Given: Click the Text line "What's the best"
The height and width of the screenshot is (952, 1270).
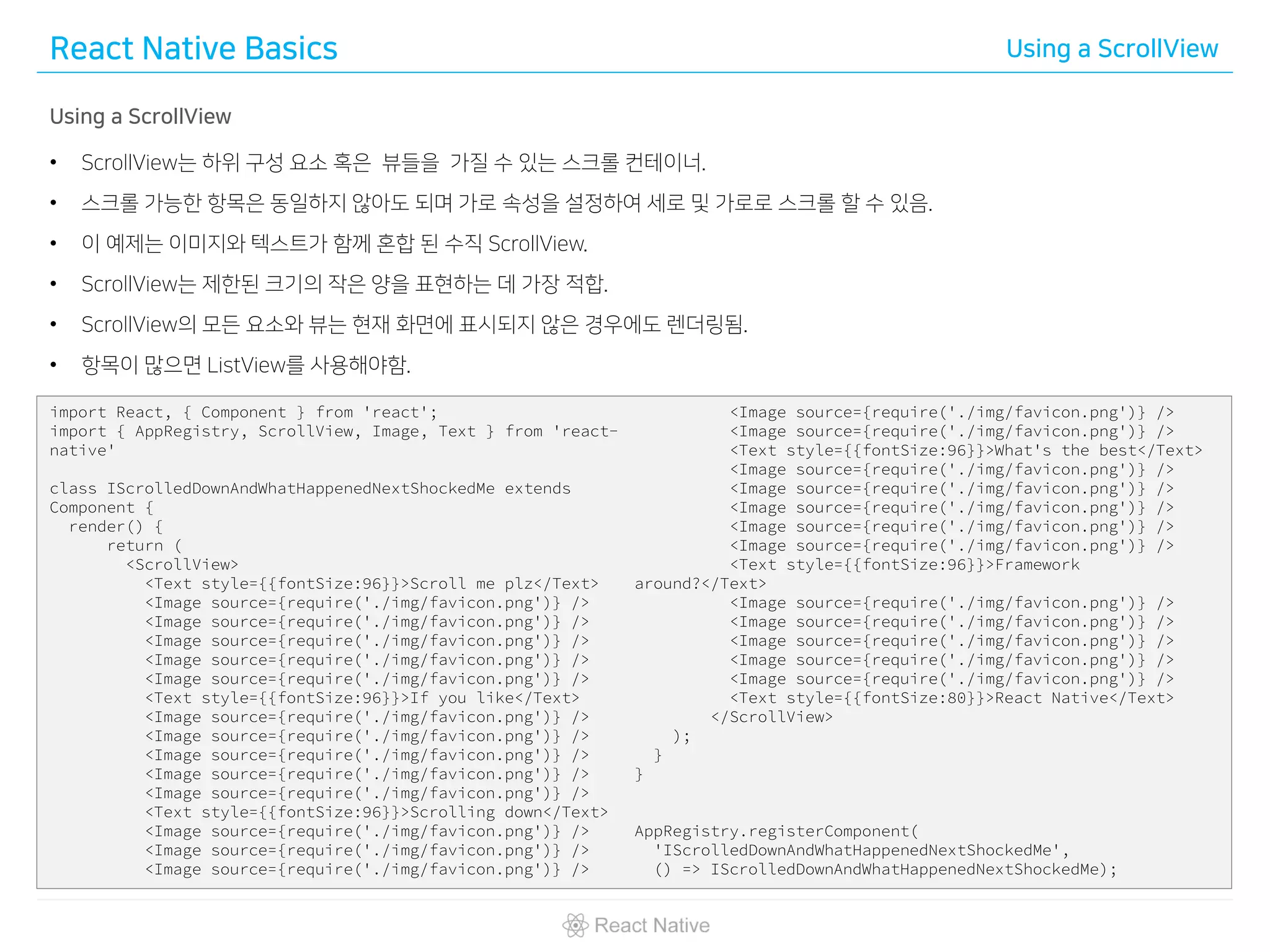Looking at the screenshot, I should [x=966, y=451].
